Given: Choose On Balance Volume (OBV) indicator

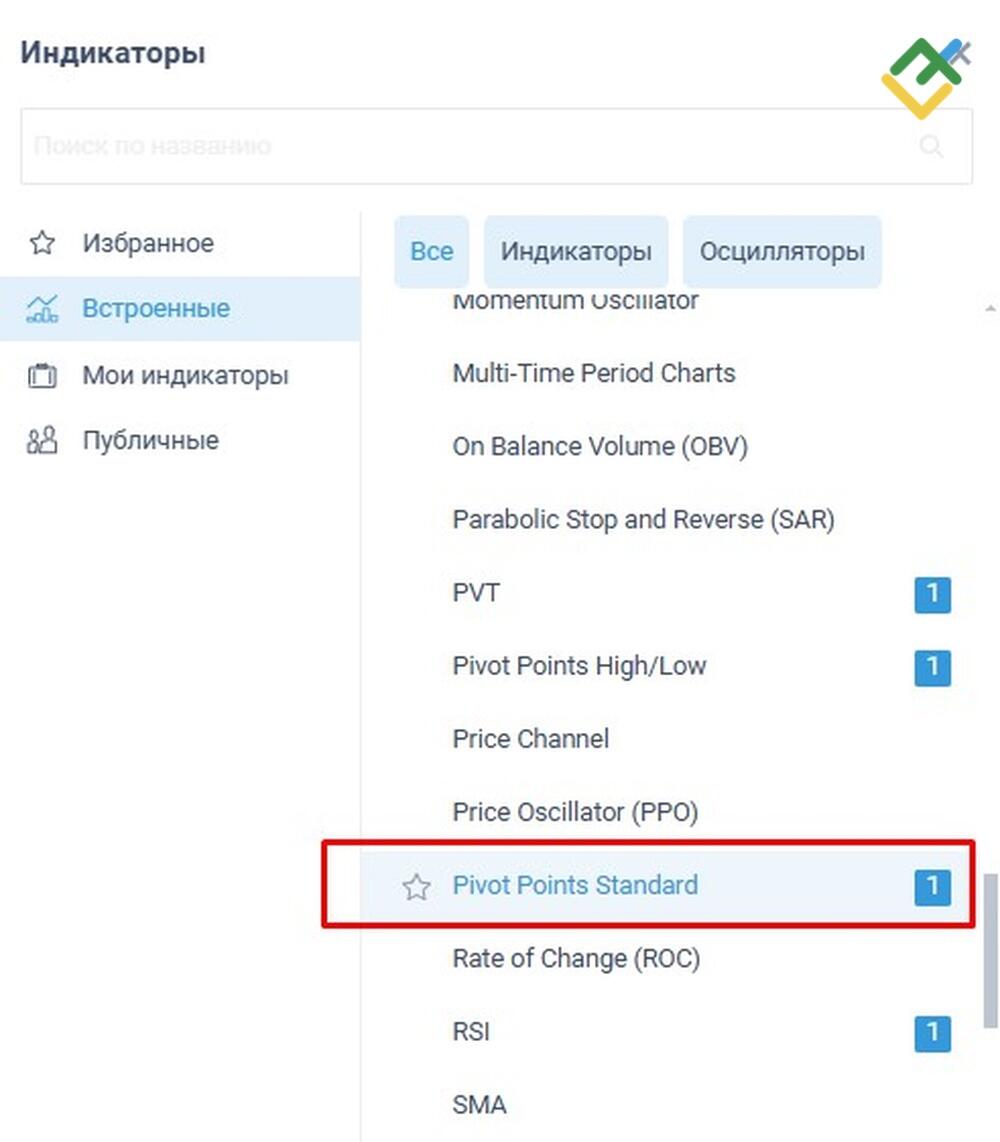Looking at the screenshot, I should 600,447.
